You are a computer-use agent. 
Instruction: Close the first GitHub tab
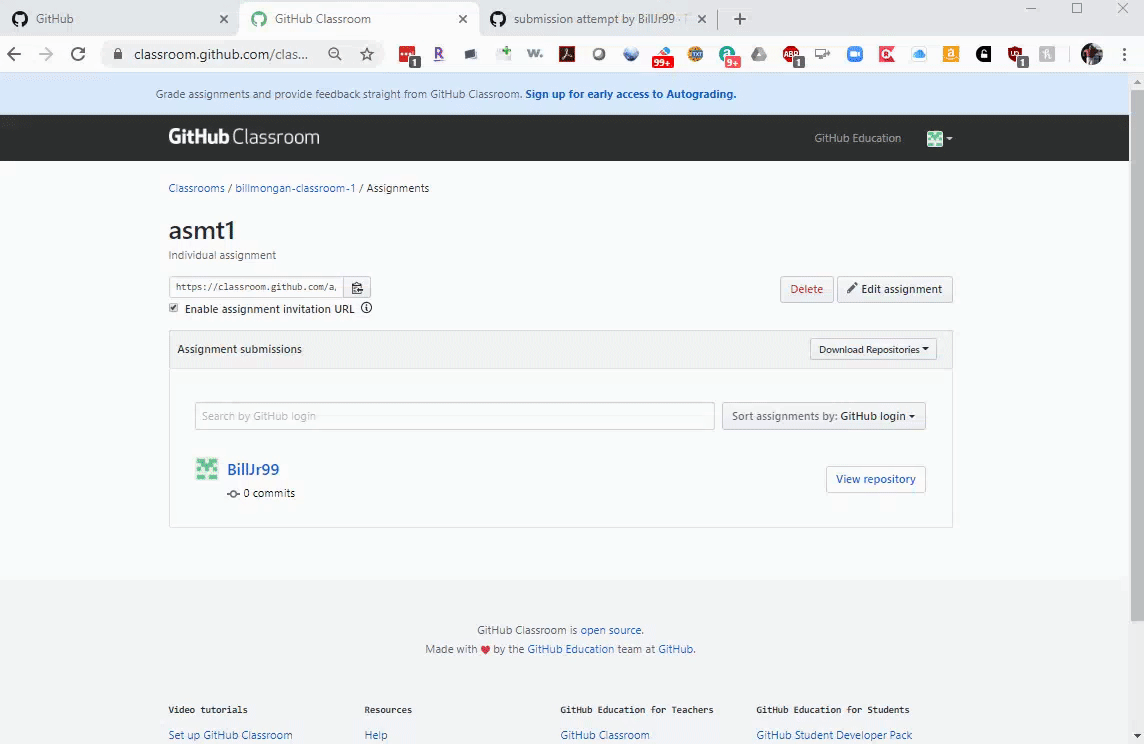[x=224, y=19]
